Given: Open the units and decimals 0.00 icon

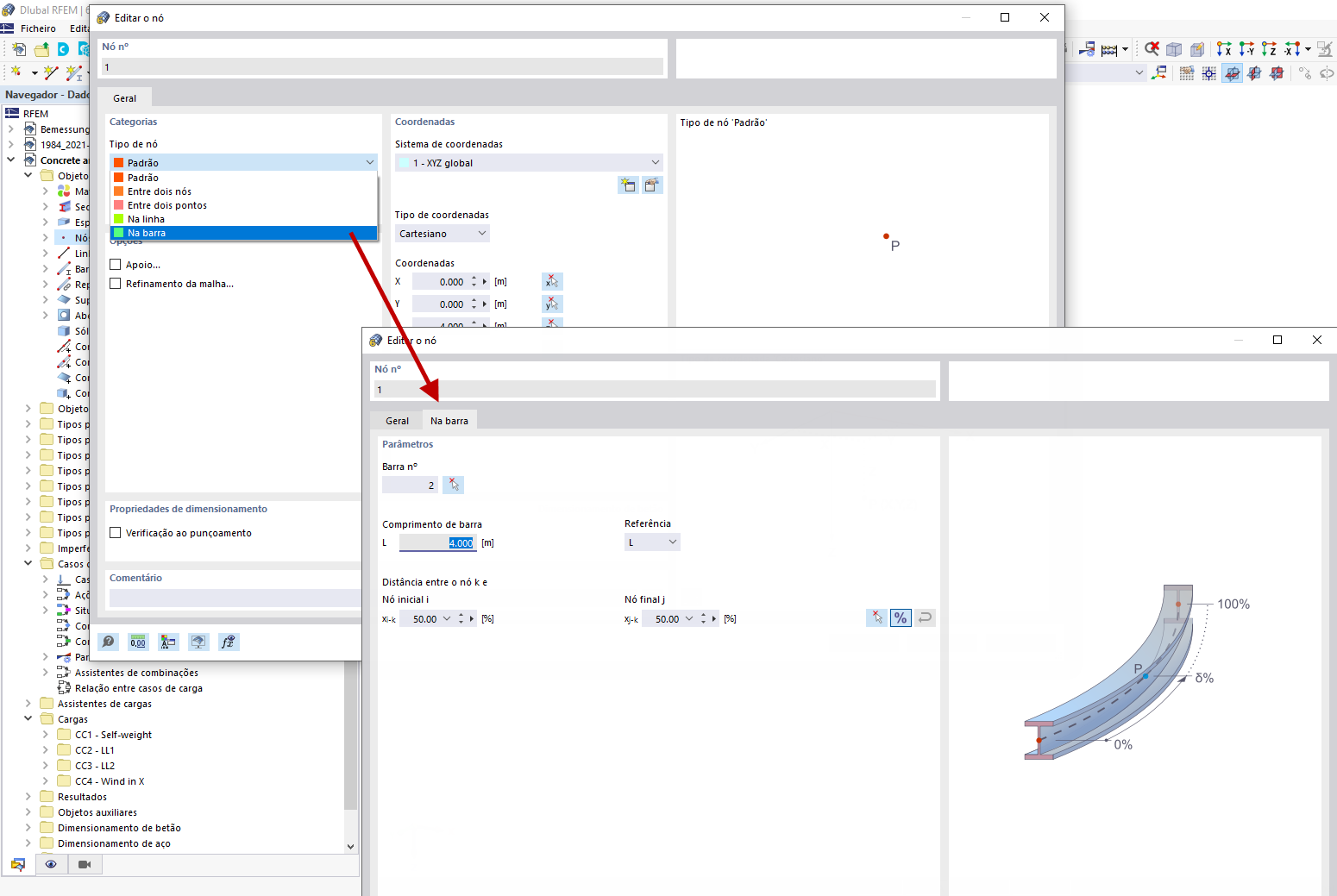Looking at the screenshot, I should pos(138,642).
